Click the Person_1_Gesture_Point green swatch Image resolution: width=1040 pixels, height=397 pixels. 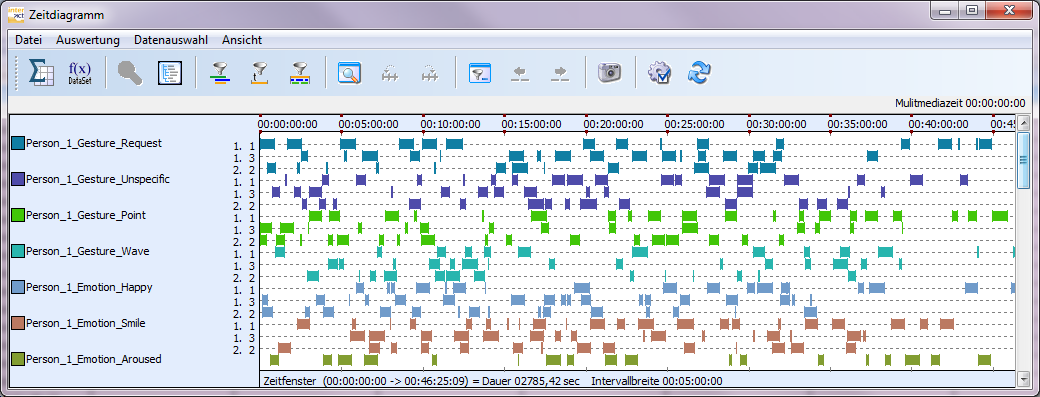pos(18,215)
